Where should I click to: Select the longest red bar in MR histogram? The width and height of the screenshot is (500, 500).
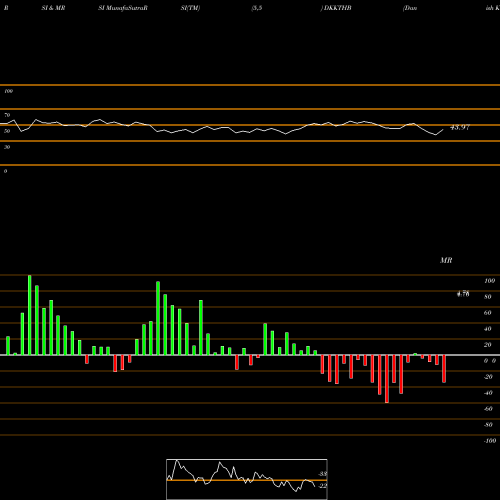pyautogui.click(x=387, y=379)
